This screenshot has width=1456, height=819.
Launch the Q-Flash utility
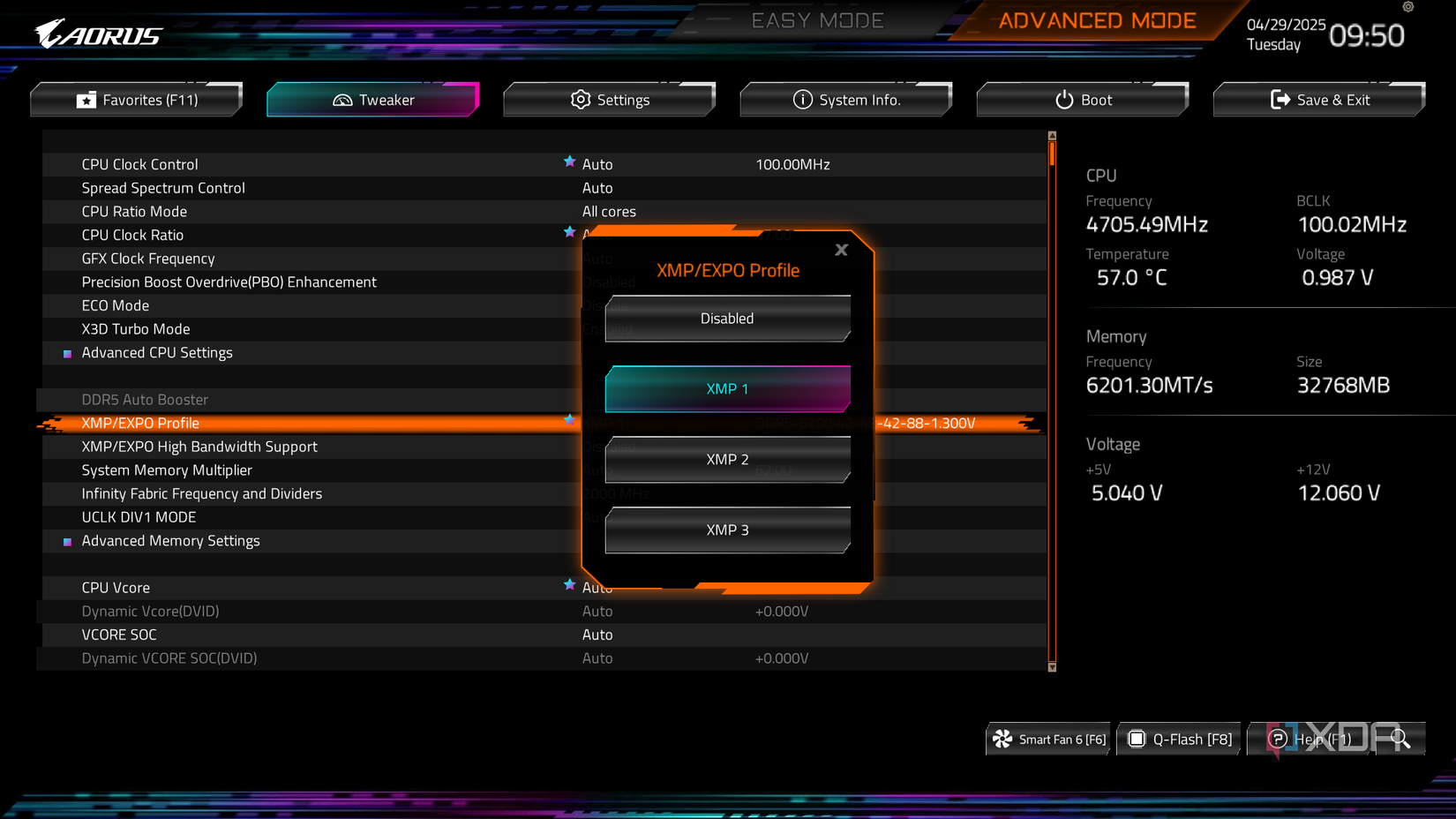[1178, 739]
